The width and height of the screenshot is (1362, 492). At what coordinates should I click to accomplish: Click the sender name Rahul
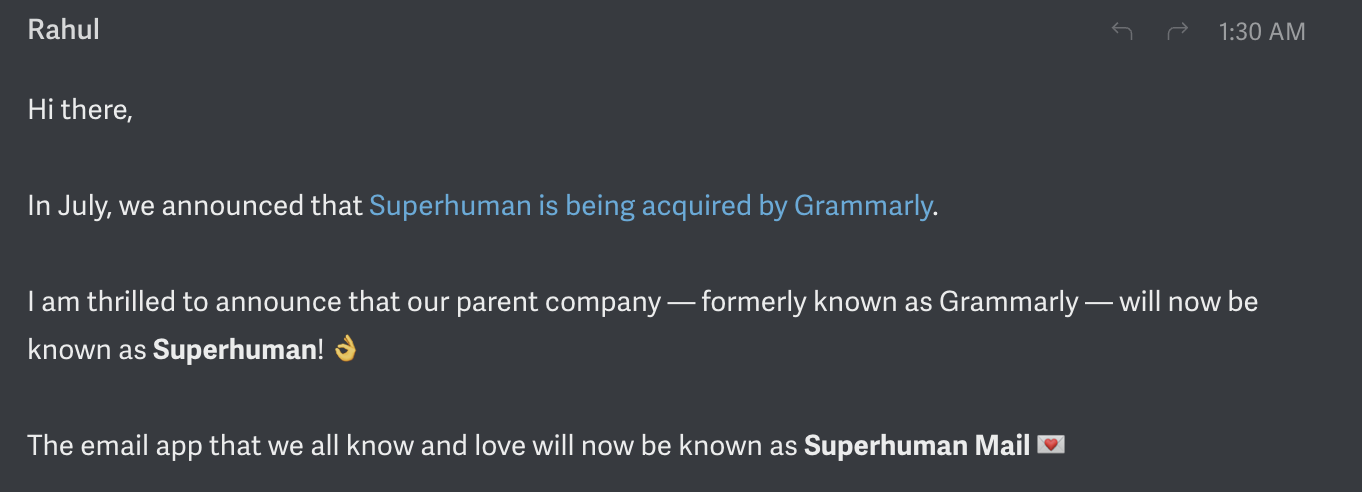63,30
